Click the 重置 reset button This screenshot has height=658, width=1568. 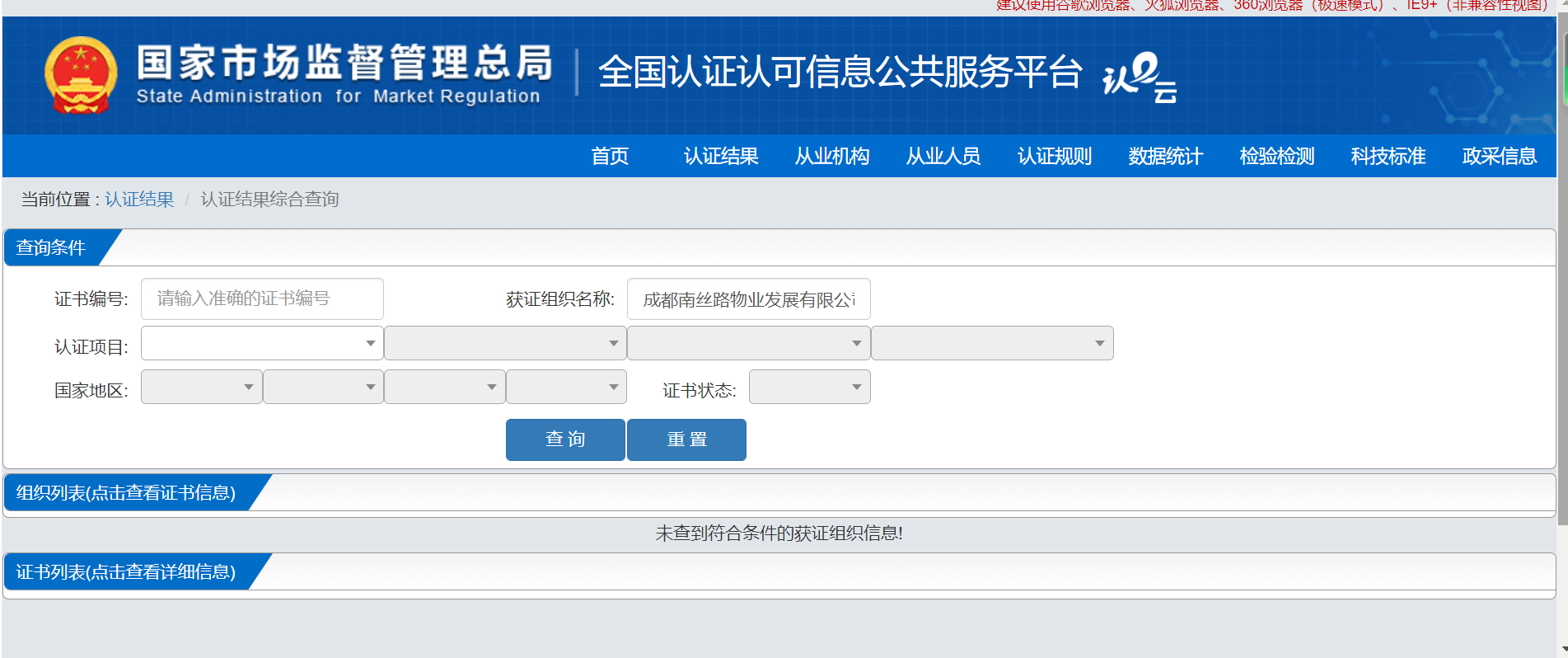(x=686, y=439)
